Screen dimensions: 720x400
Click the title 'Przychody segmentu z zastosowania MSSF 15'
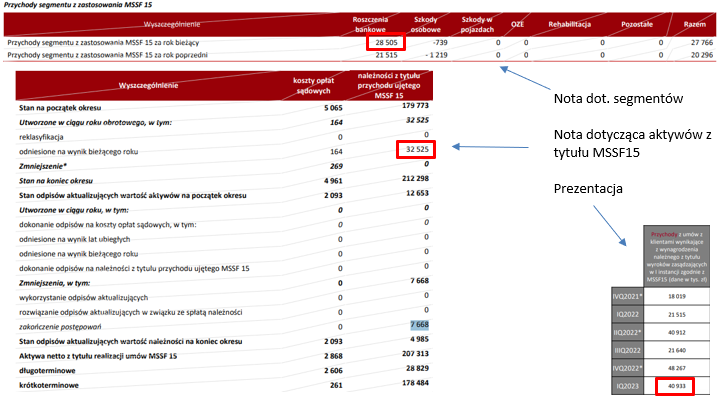[x=78, y=5]
